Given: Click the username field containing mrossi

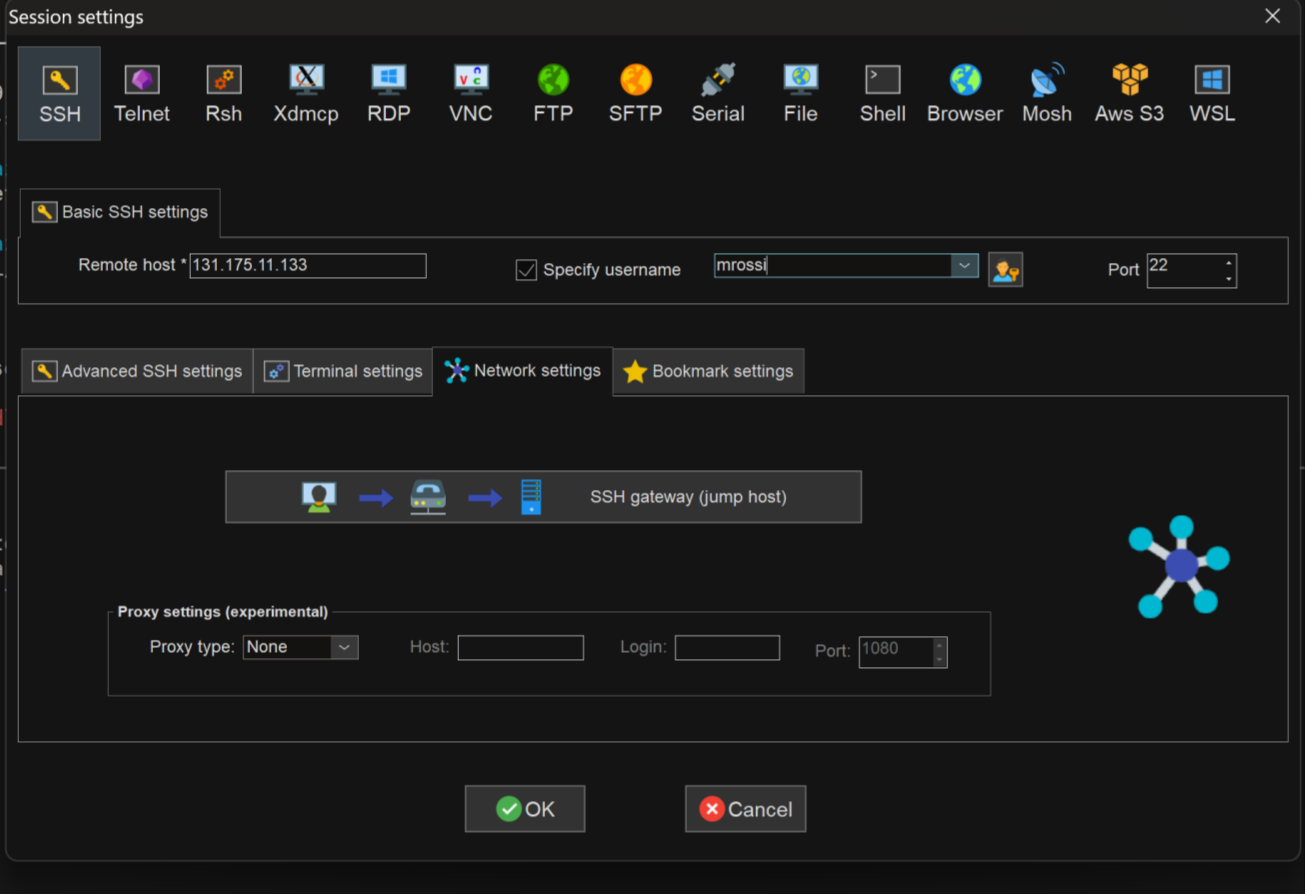Looking at the screenshot, I should coord(833,265).
